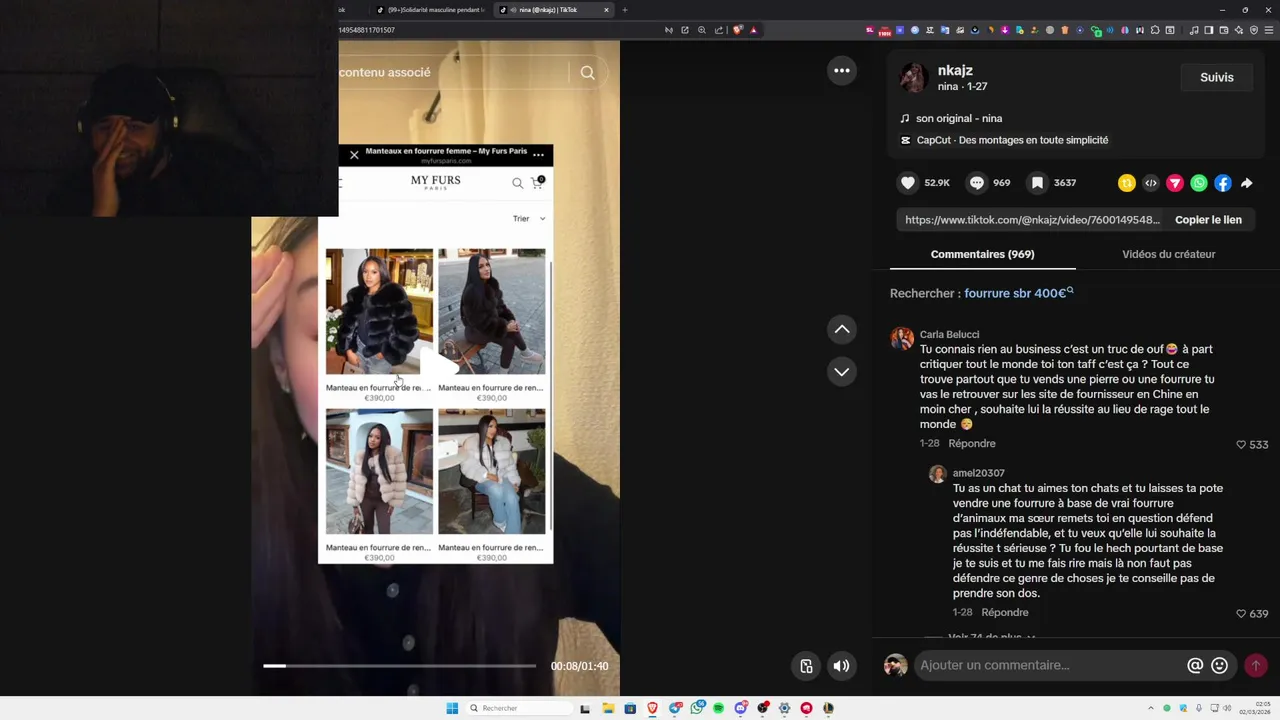Open Spotify from the taskbar
Screen dimensions: 1280x720
tap(718, 708)
